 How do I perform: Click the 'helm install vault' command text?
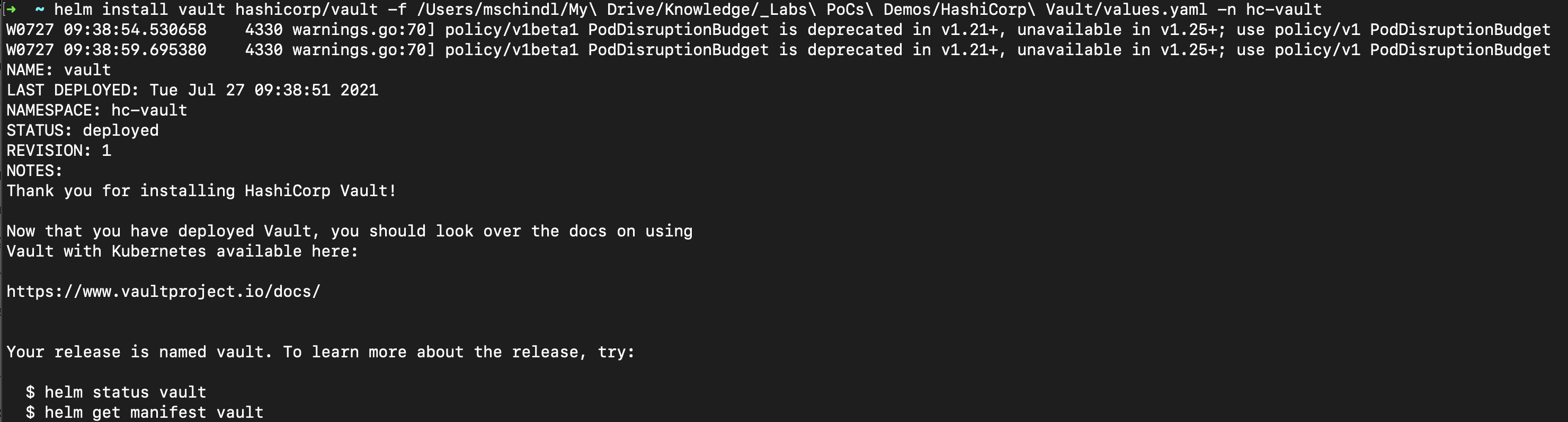click(x=139, y=10)
